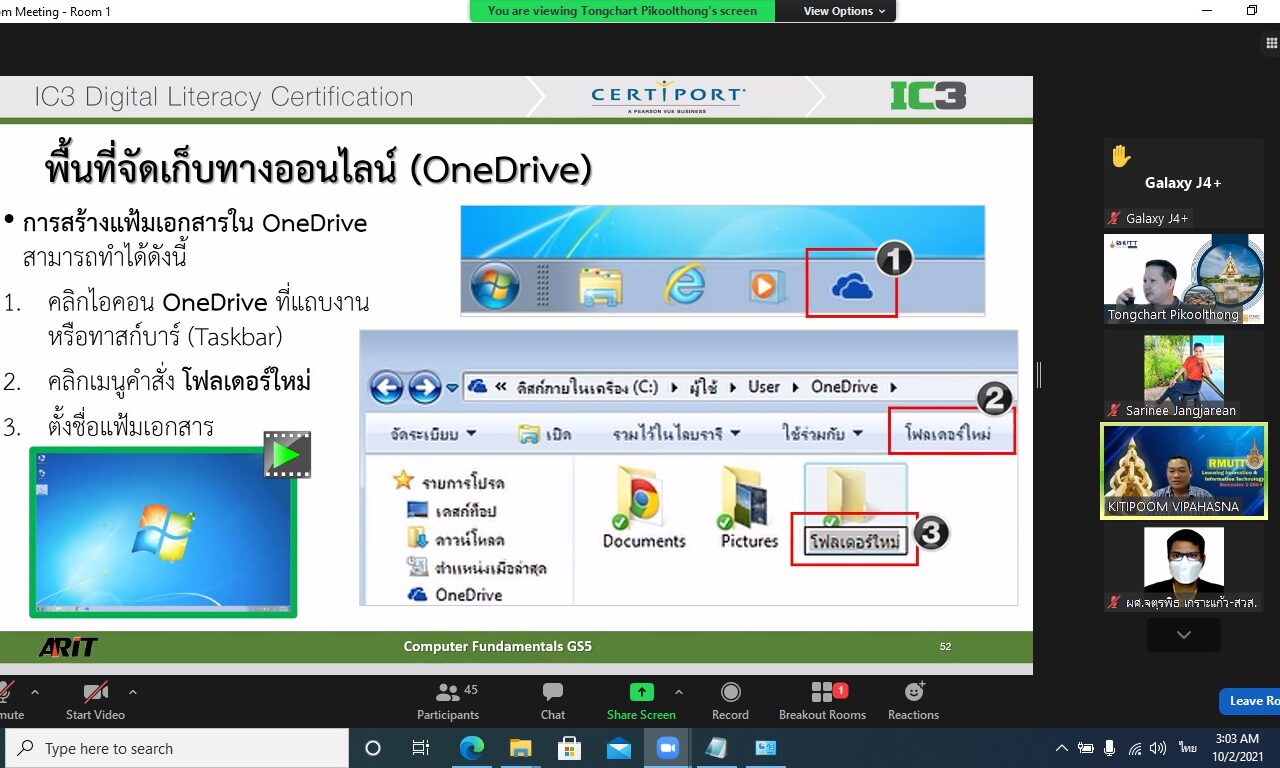Click the Internet Explorer icon on the slide
Viewport: 1280px width, 768px height.
click(684, 286)
